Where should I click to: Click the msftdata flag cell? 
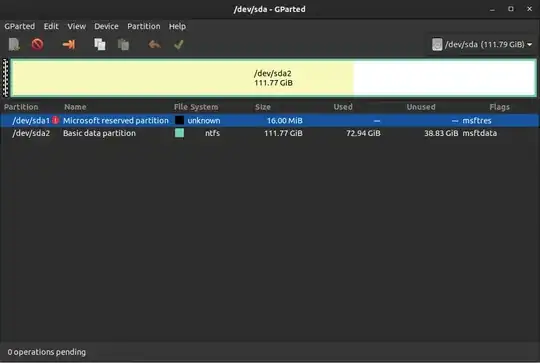[x=479, y=133]
